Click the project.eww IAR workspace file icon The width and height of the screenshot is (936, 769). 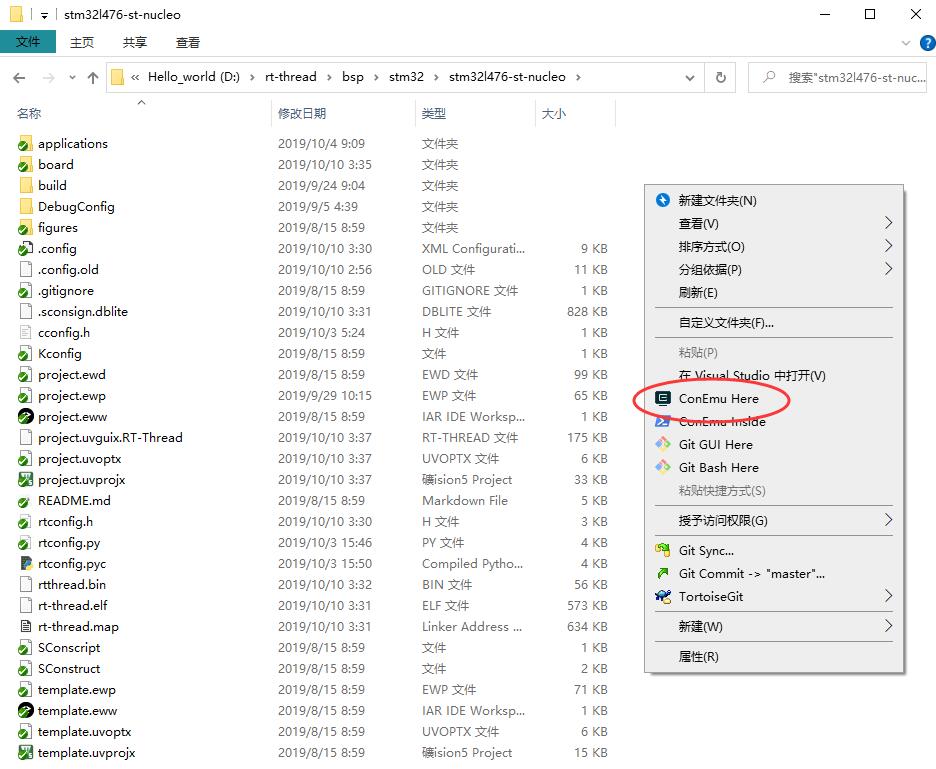(x=26, y=416)
